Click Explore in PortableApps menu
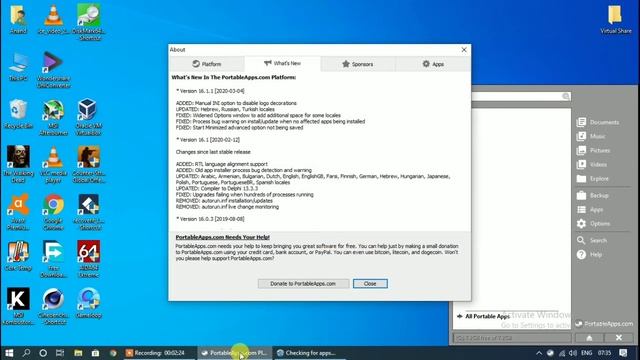The width and height of the screenshot is (640, 360). (x=593, y=179)
